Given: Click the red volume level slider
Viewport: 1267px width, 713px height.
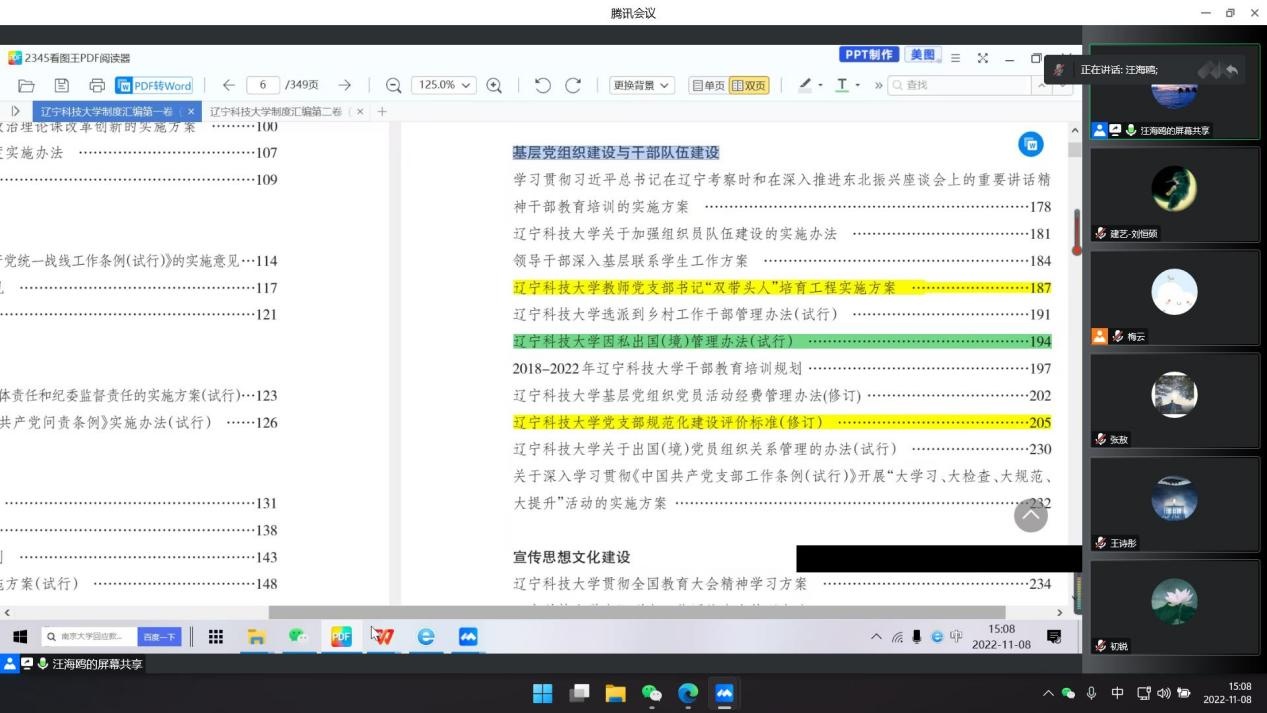Looking at the screenshot, I should coord(1077,232).
